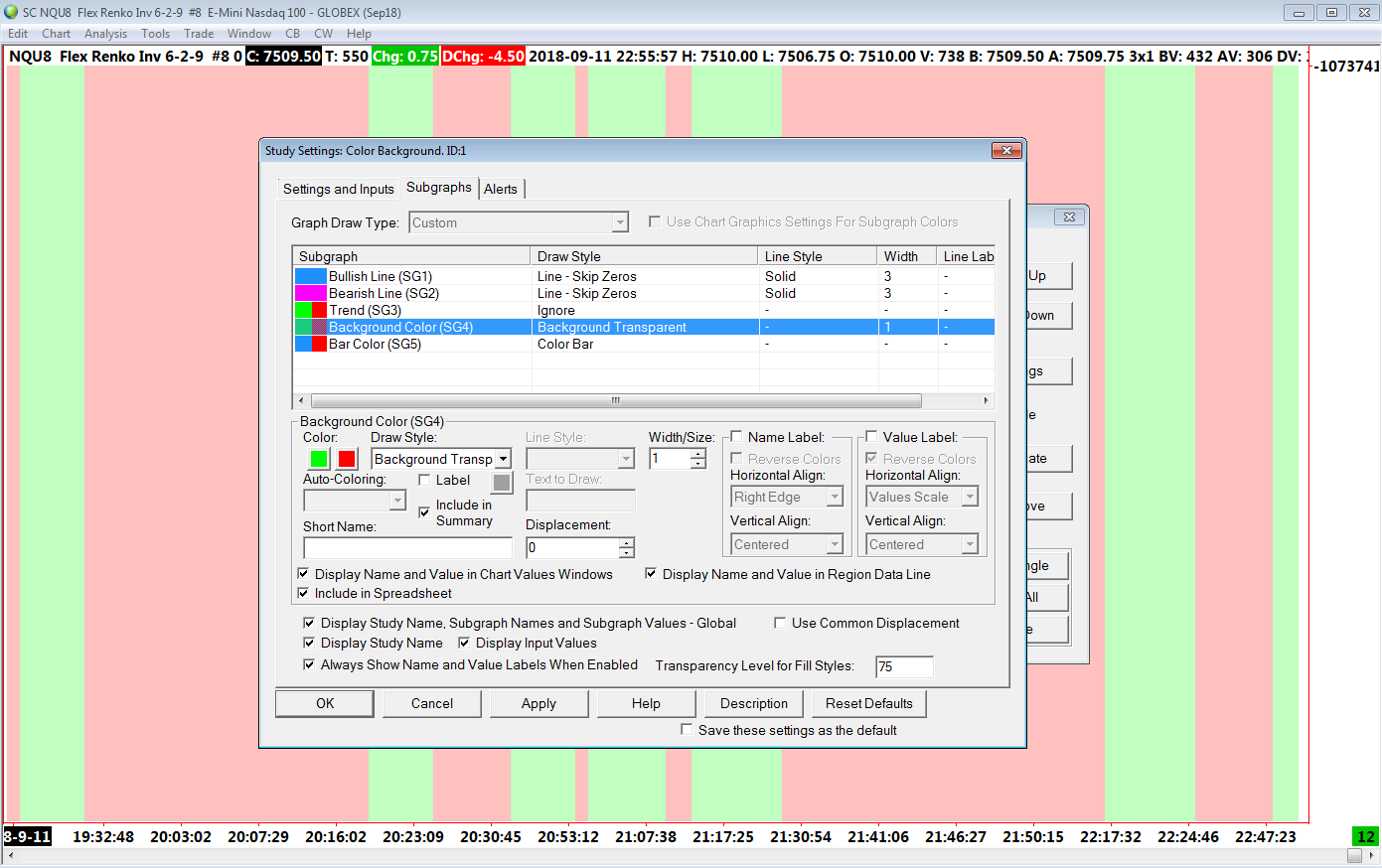Image resolution: width=1382 pixels, height=868 pixels.
Task: Click the Sierra Chart globe icon in title bar
Action: (11, 12)
